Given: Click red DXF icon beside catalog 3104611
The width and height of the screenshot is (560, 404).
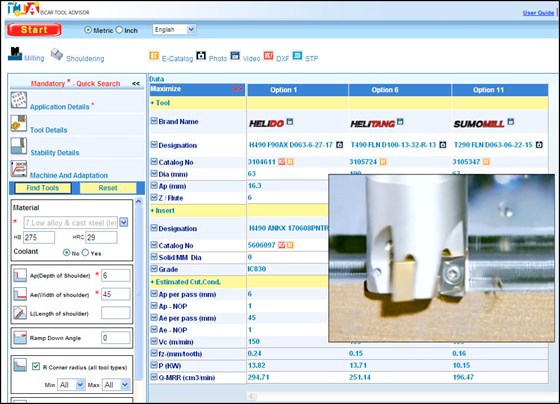Looking at the screenshot, I should (282, 162).
